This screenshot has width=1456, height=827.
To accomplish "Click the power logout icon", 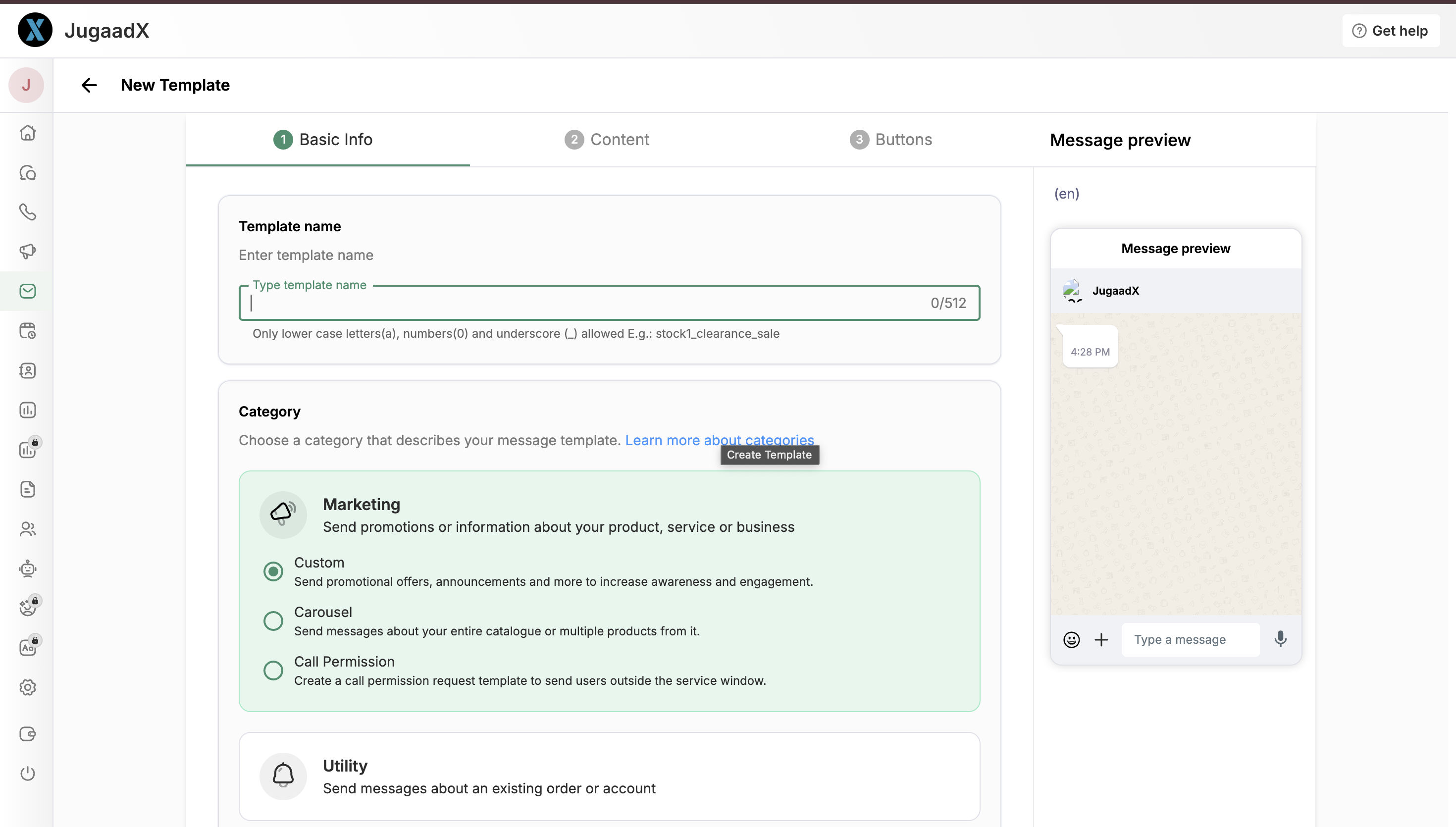I will (x=27, y=773).
